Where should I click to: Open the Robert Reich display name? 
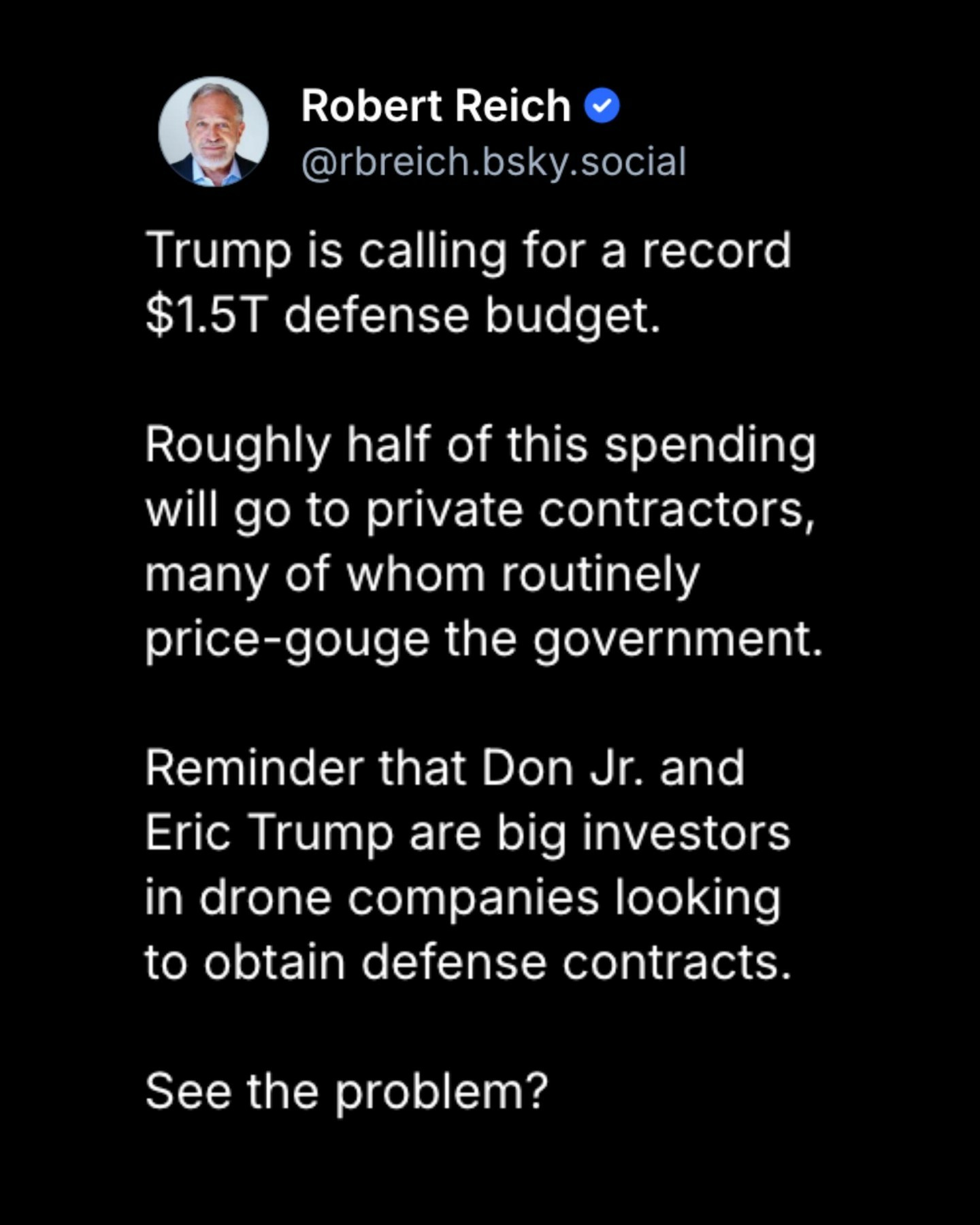pos(436,106)
